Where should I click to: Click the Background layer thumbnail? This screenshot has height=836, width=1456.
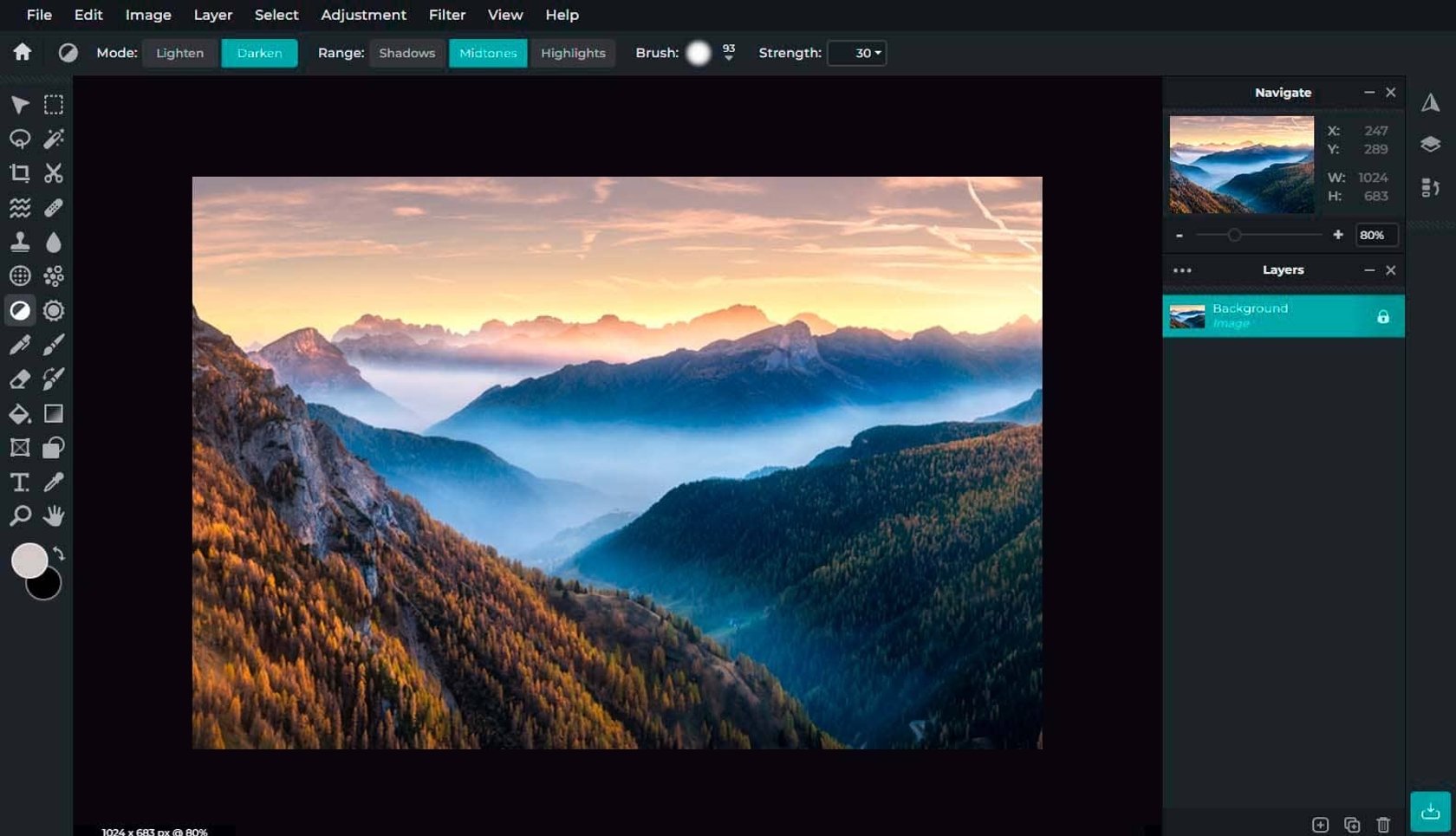click(1188, 315)
